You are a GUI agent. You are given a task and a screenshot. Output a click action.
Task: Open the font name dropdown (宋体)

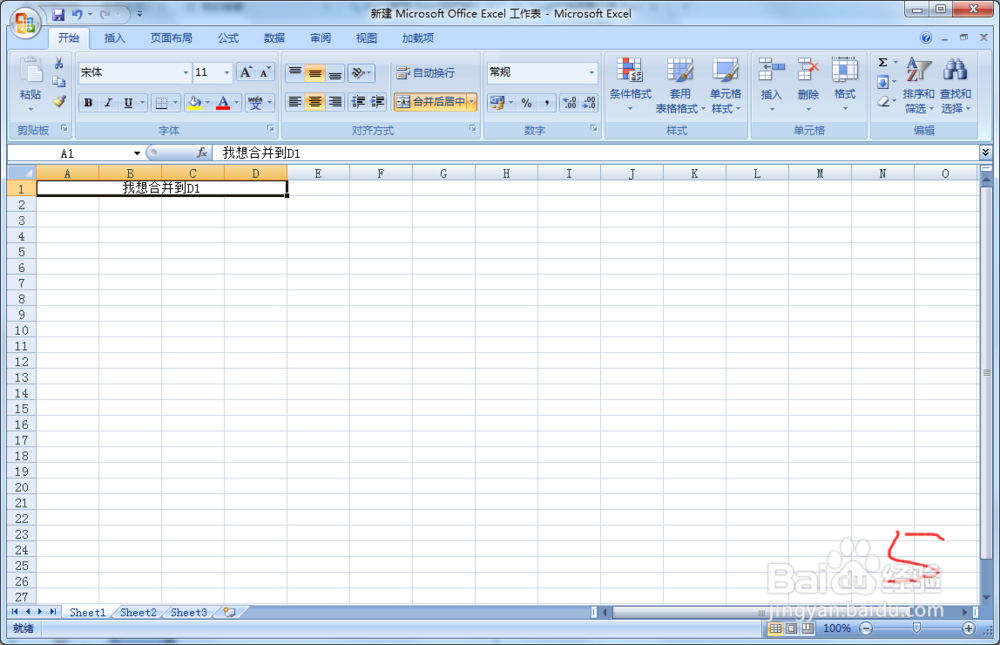pyautogui.click(x=186, y=73)
